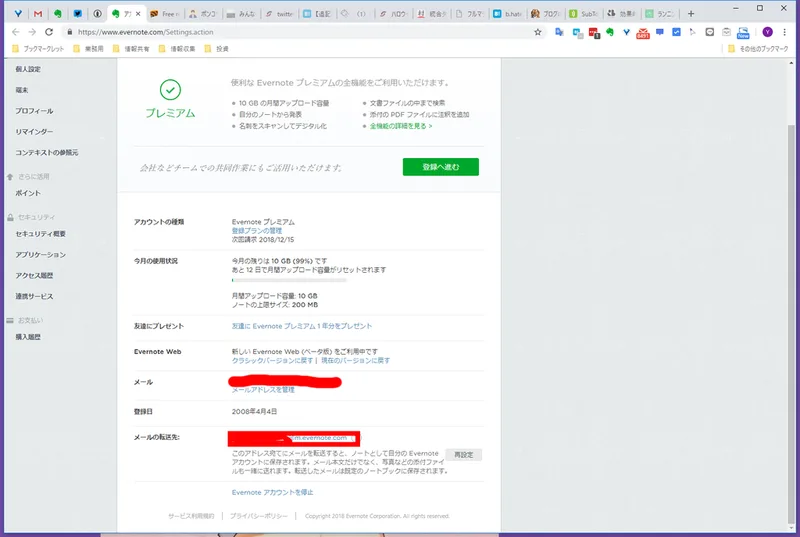This screenshot has height=537, width=800.
Task: Open the Evernote Web Clipper elephant extension
Action: pos(610,32)
